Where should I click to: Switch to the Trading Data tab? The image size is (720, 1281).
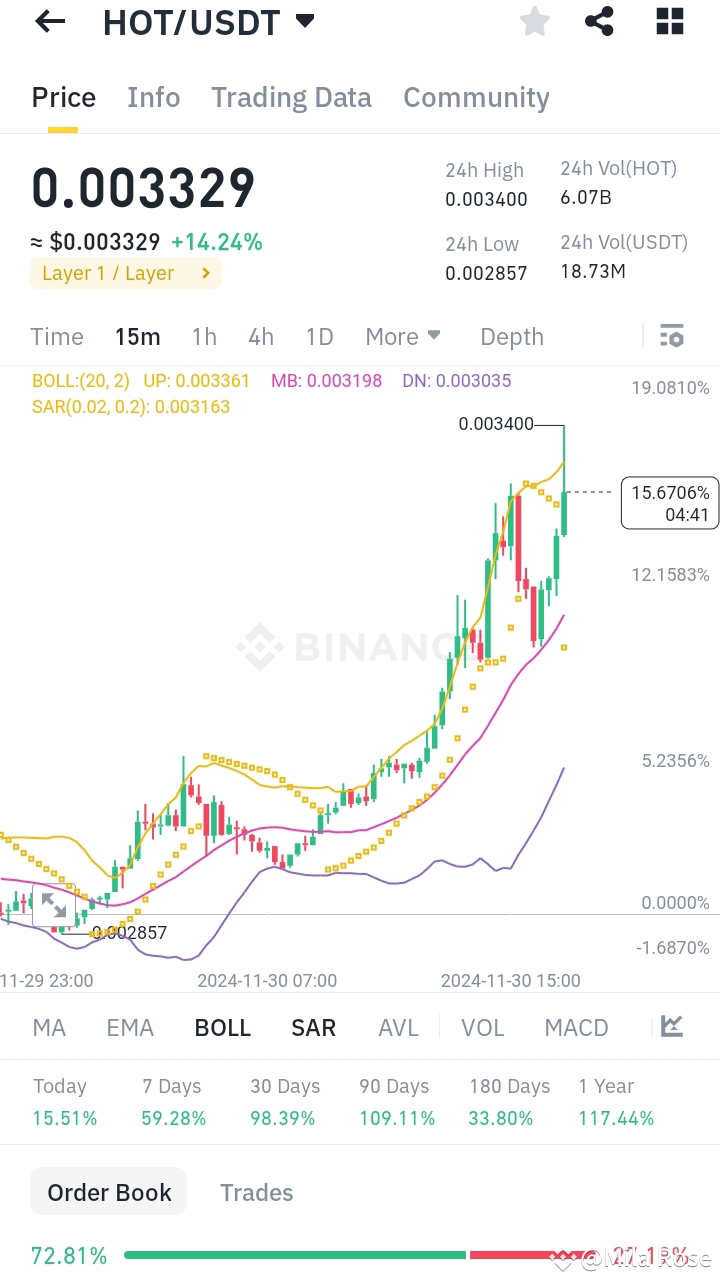pyautogui.click(x=291, y=97)
